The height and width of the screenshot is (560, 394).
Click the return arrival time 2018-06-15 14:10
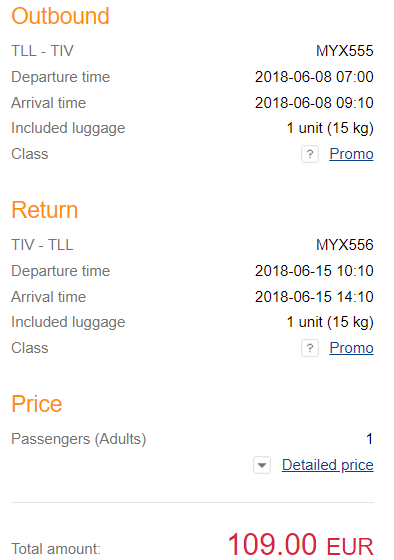click(x=314, y=297)
